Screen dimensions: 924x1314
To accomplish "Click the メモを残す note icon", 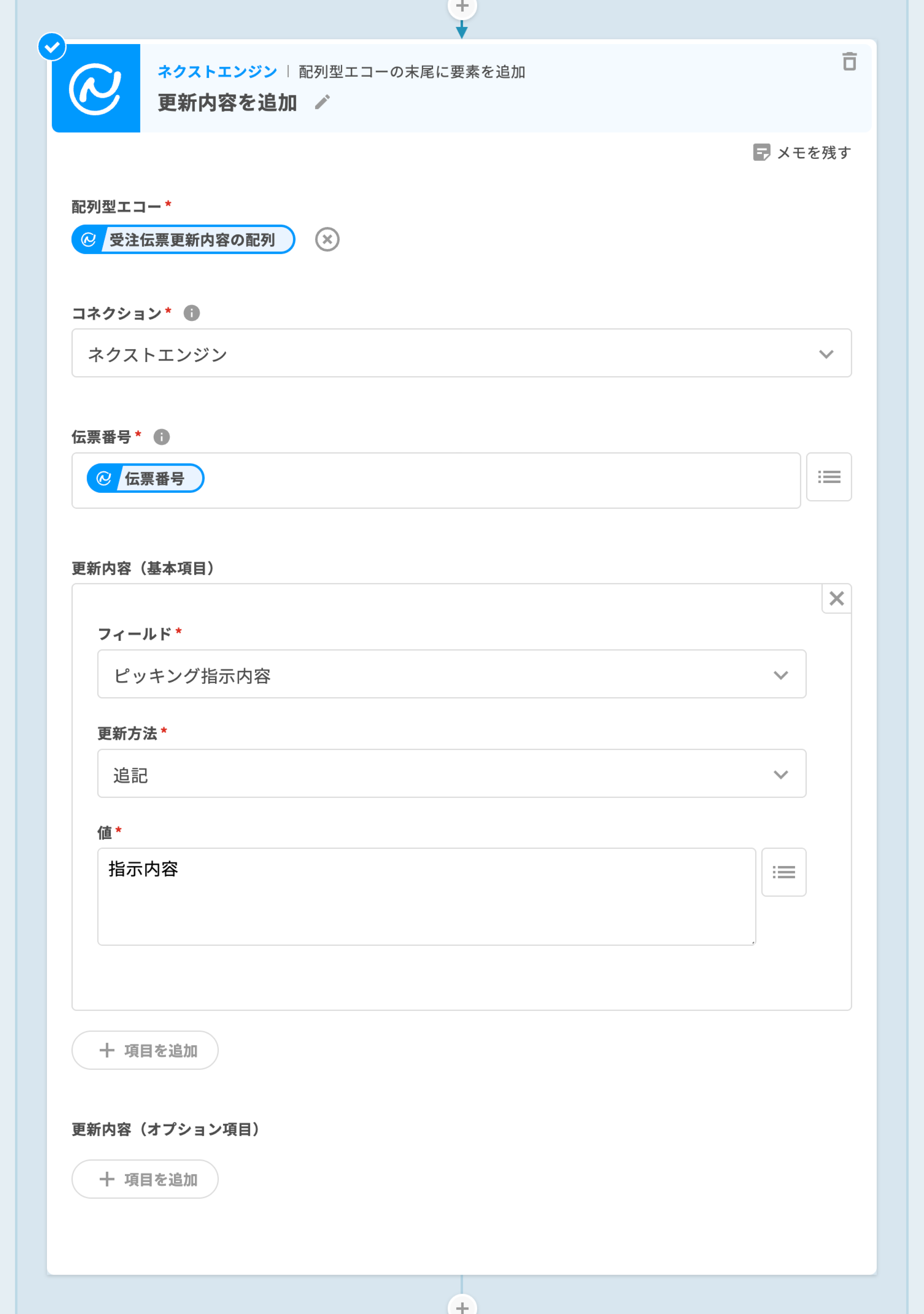I will click(761, 152).
